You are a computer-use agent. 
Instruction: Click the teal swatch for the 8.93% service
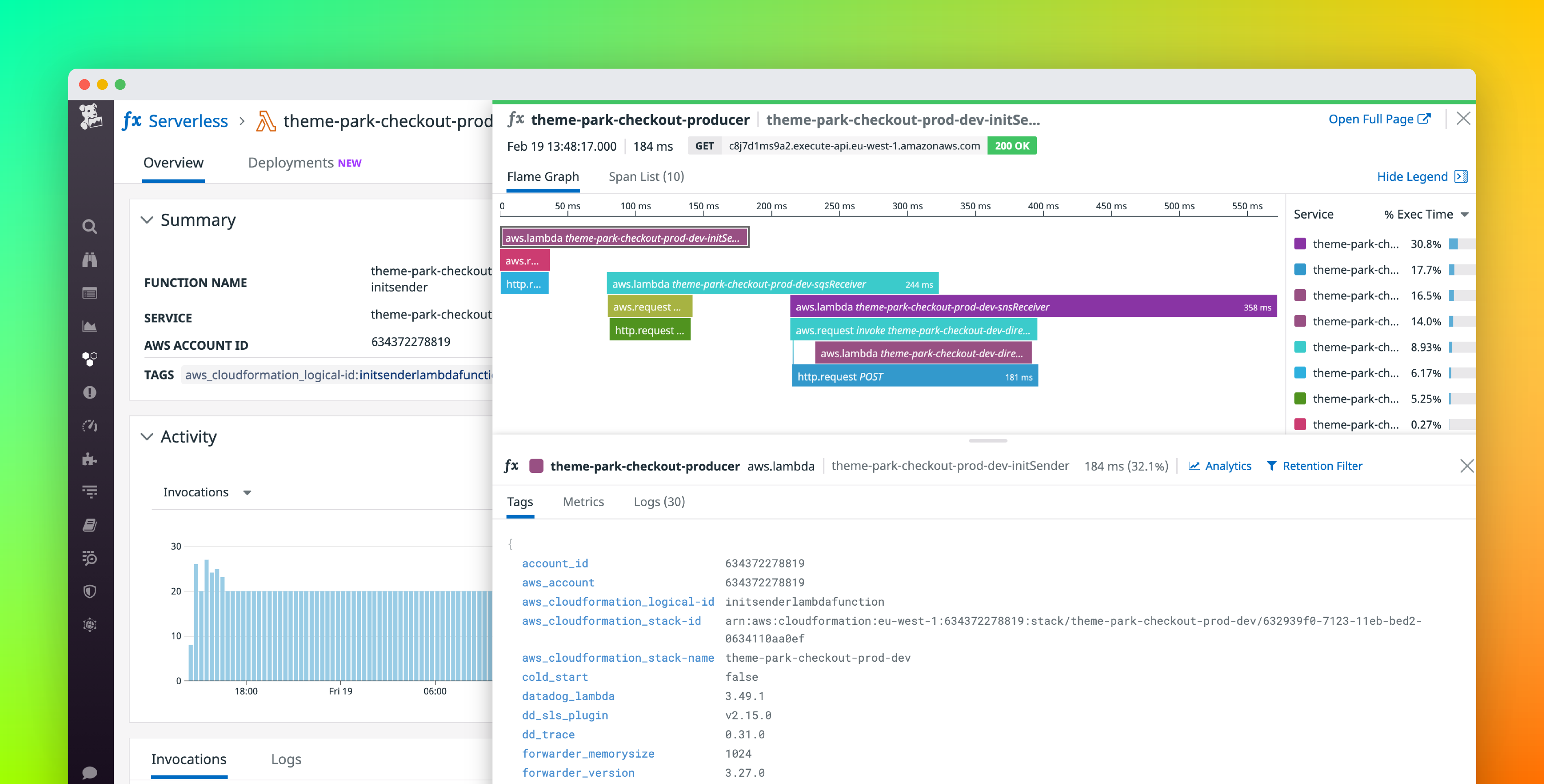(1300, 347)
